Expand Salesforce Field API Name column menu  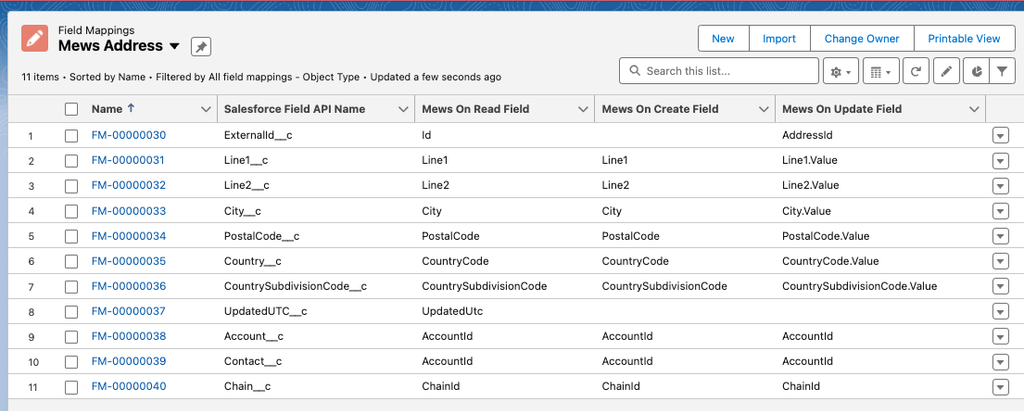(x=403, y=109)
